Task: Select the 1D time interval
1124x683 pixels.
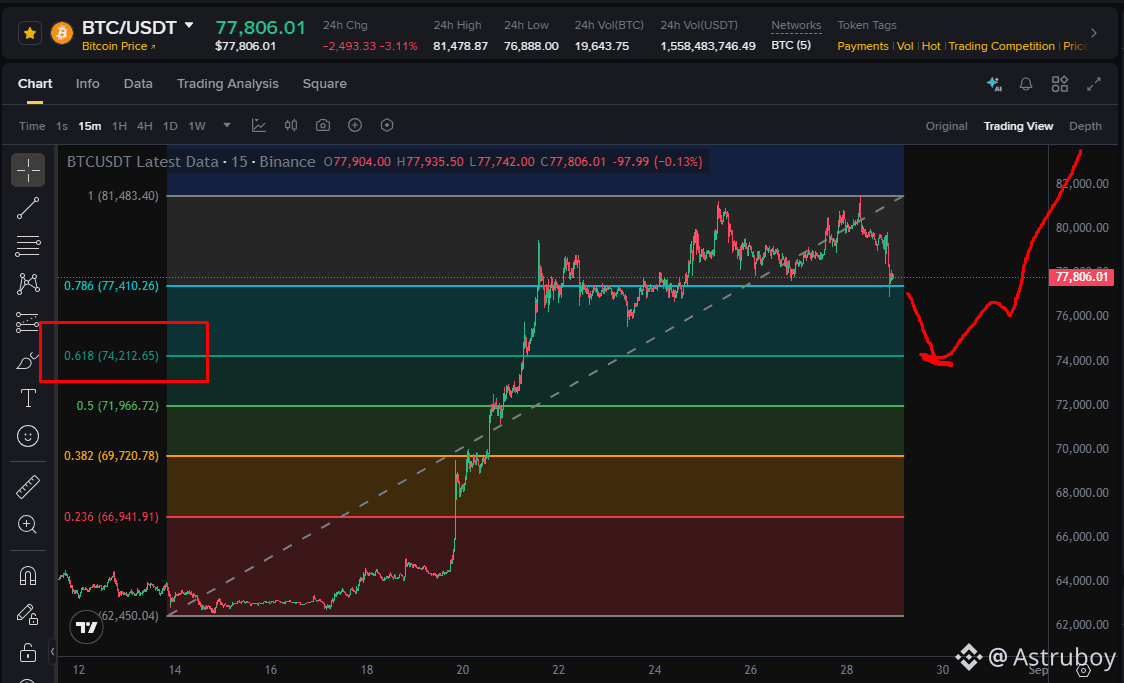Action: coord(170,126)
